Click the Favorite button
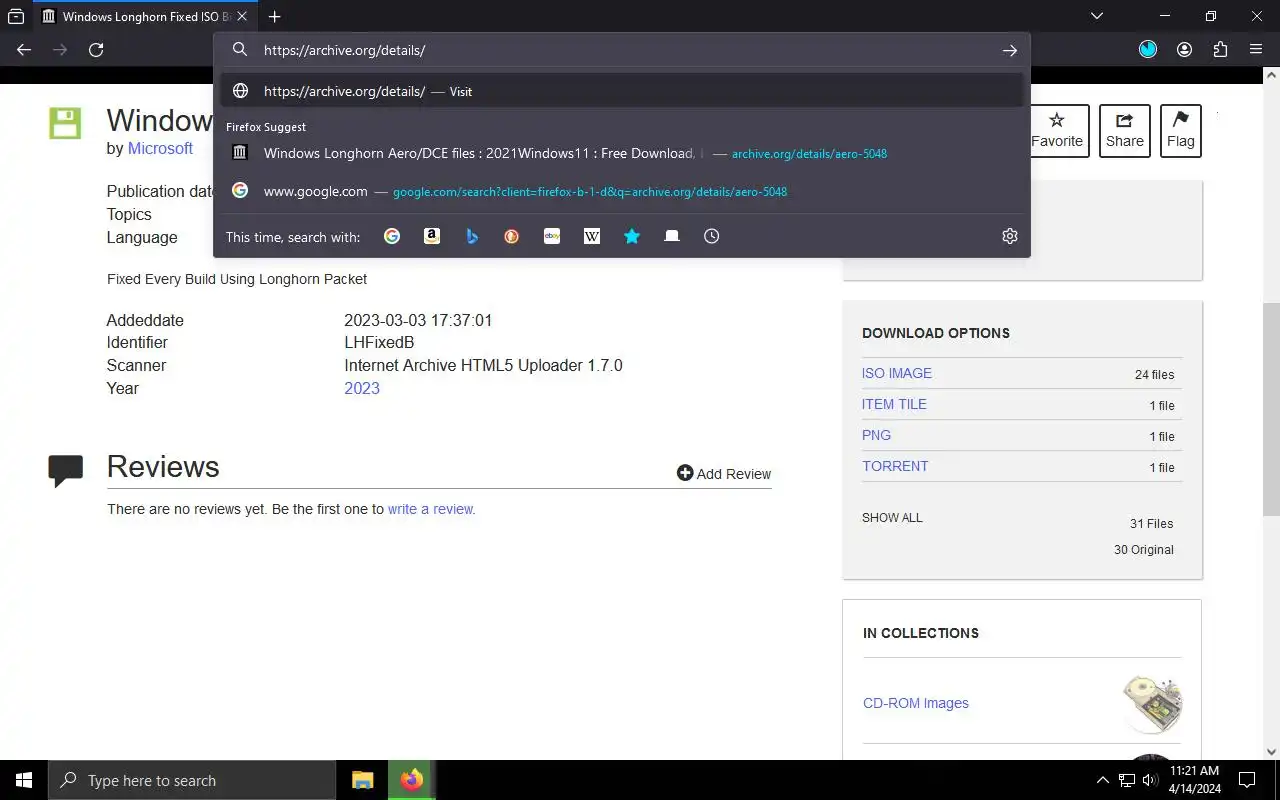The height and width of the screenshot is (800, 1280). (1057, 131)
